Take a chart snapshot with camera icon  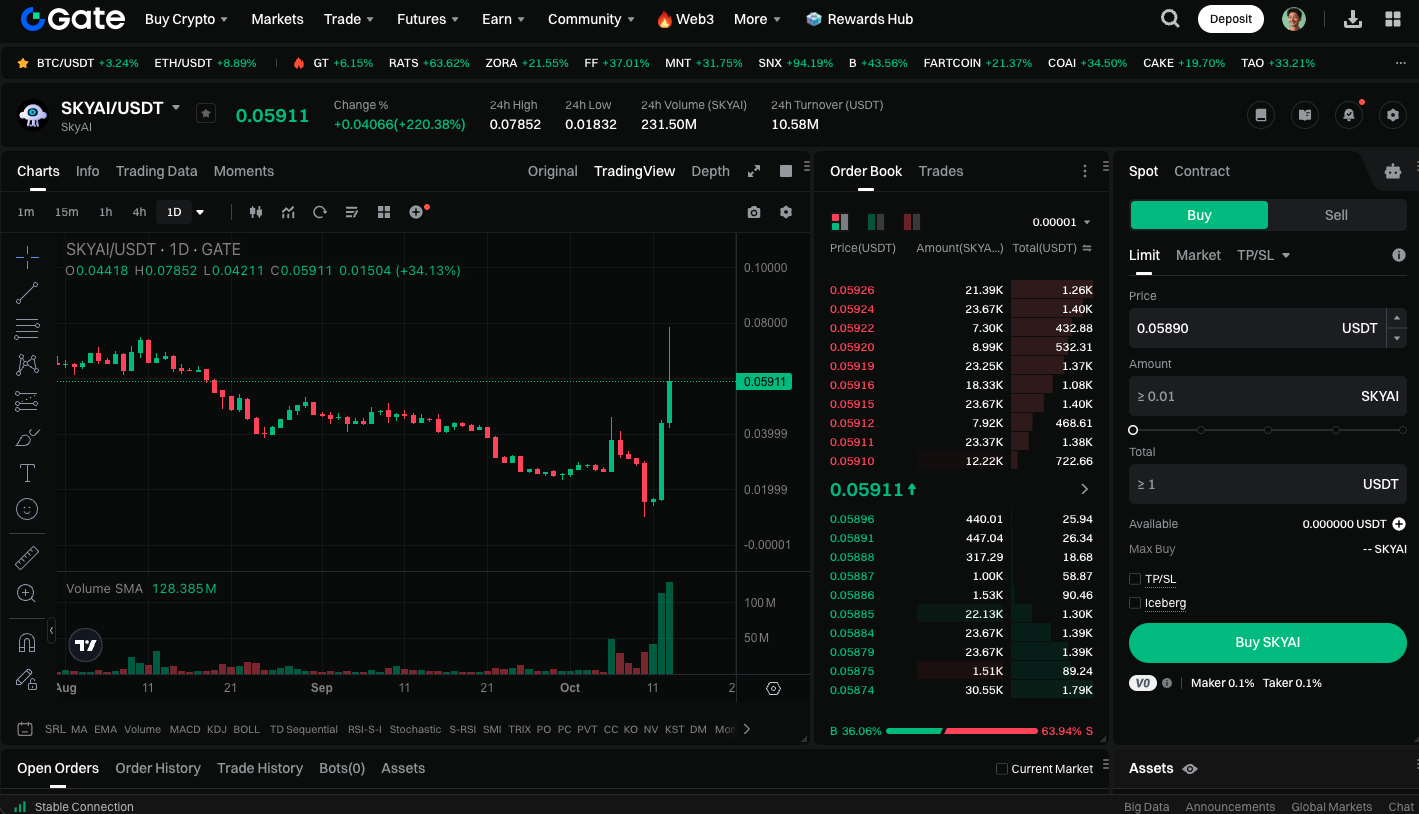(754, 212)
